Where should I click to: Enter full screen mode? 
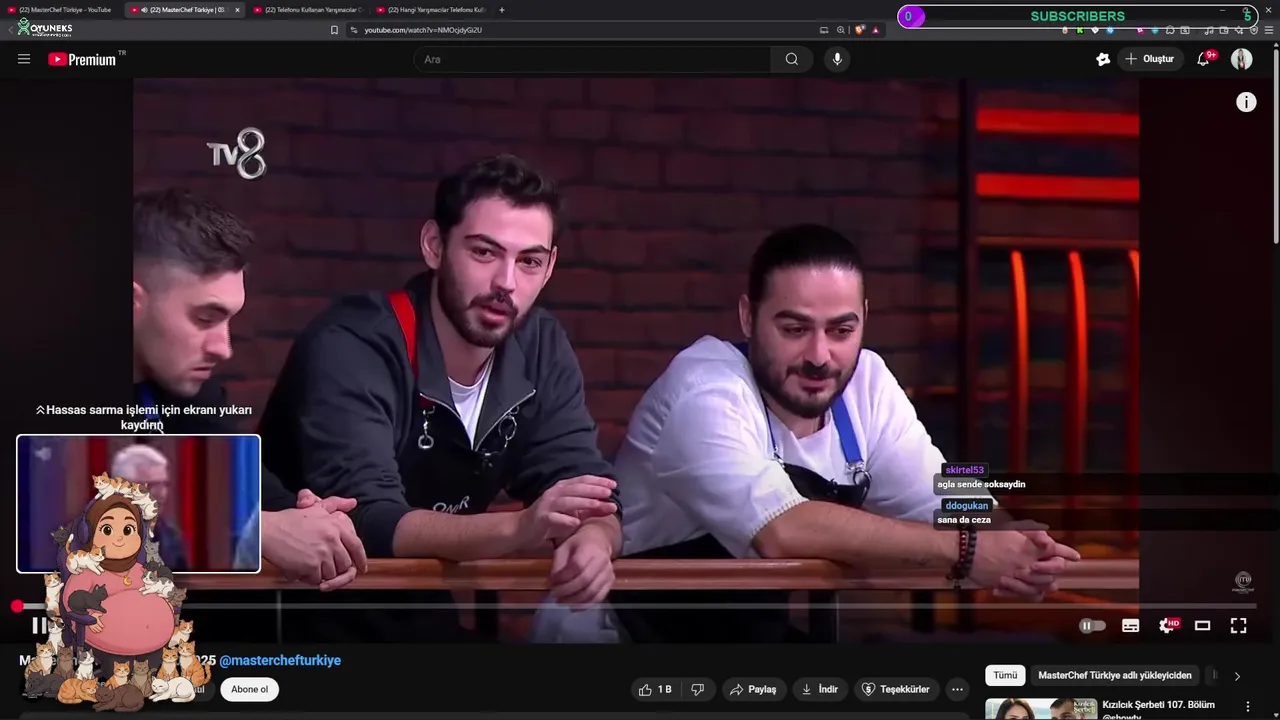[x=1238, y=626]
